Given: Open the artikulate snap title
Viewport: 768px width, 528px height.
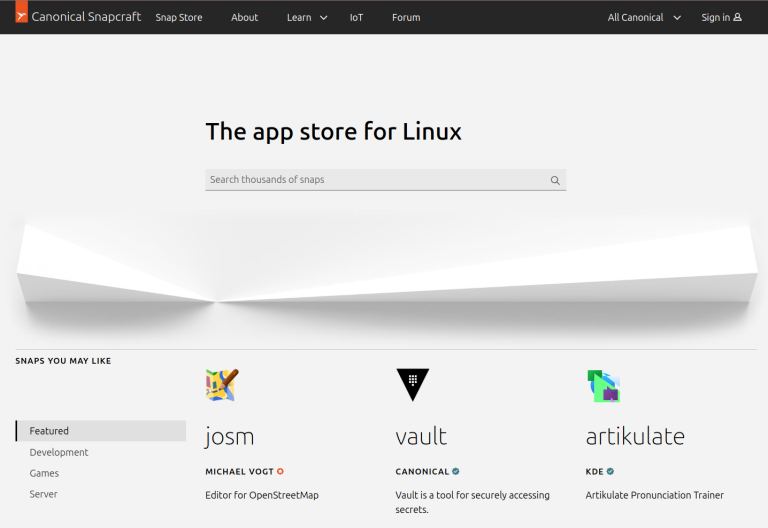Looking at the screenshot, I should click(635, 436).
